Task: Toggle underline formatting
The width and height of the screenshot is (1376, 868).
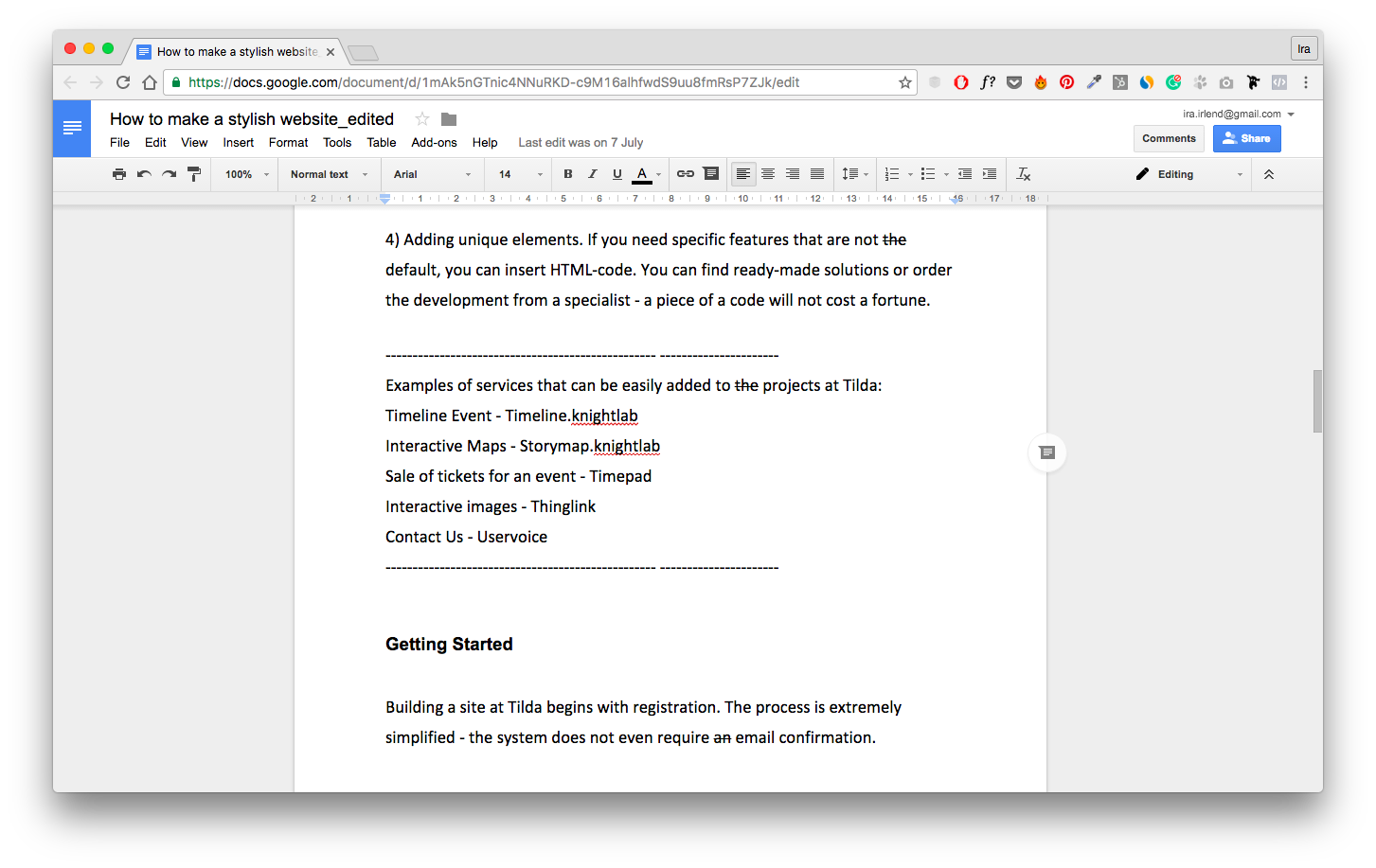Action: pos(617,174)
